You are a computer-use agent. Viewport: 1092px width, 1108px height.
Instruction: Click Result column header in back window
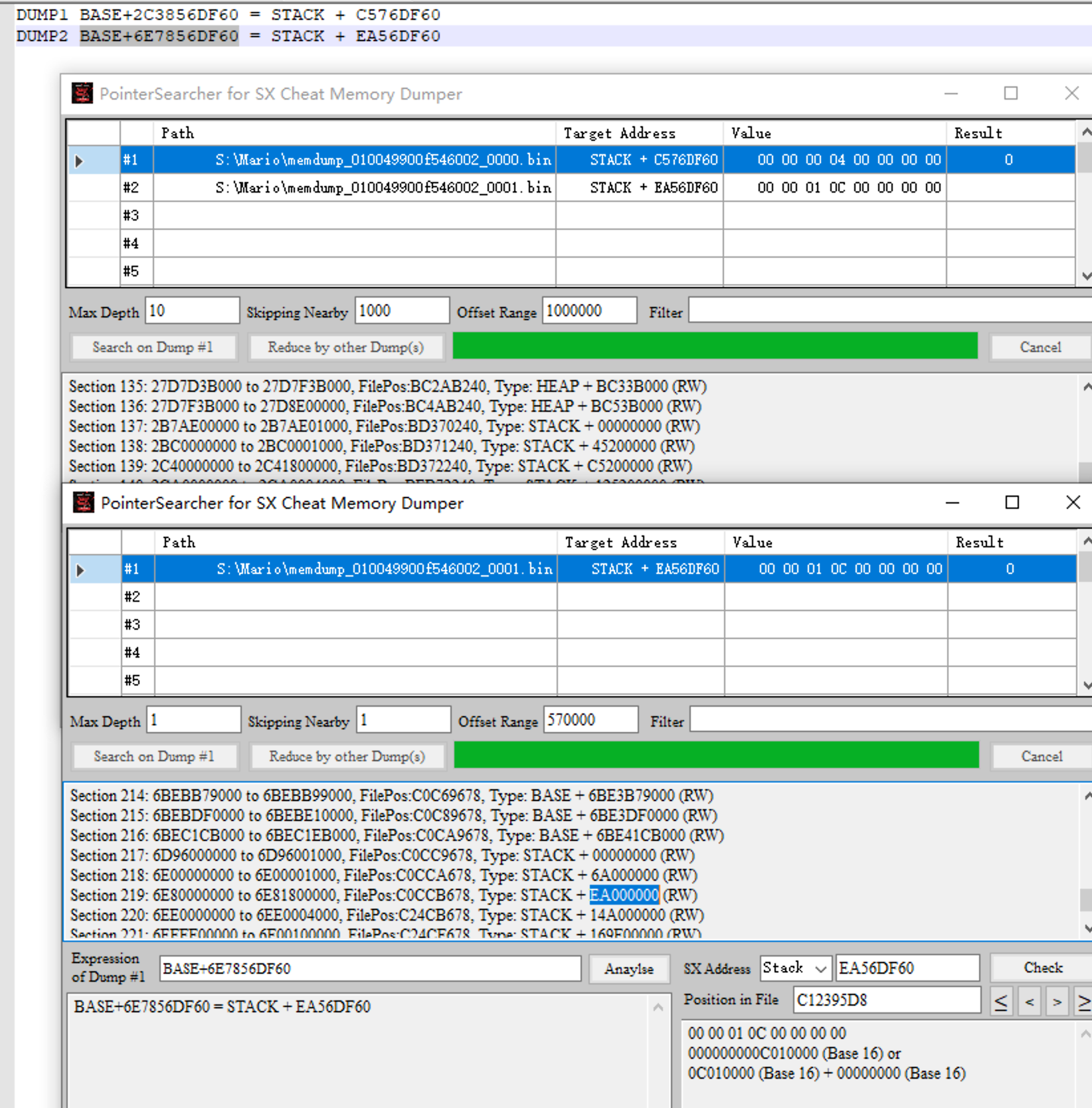pyautogui.click(x=1010, y=133)
